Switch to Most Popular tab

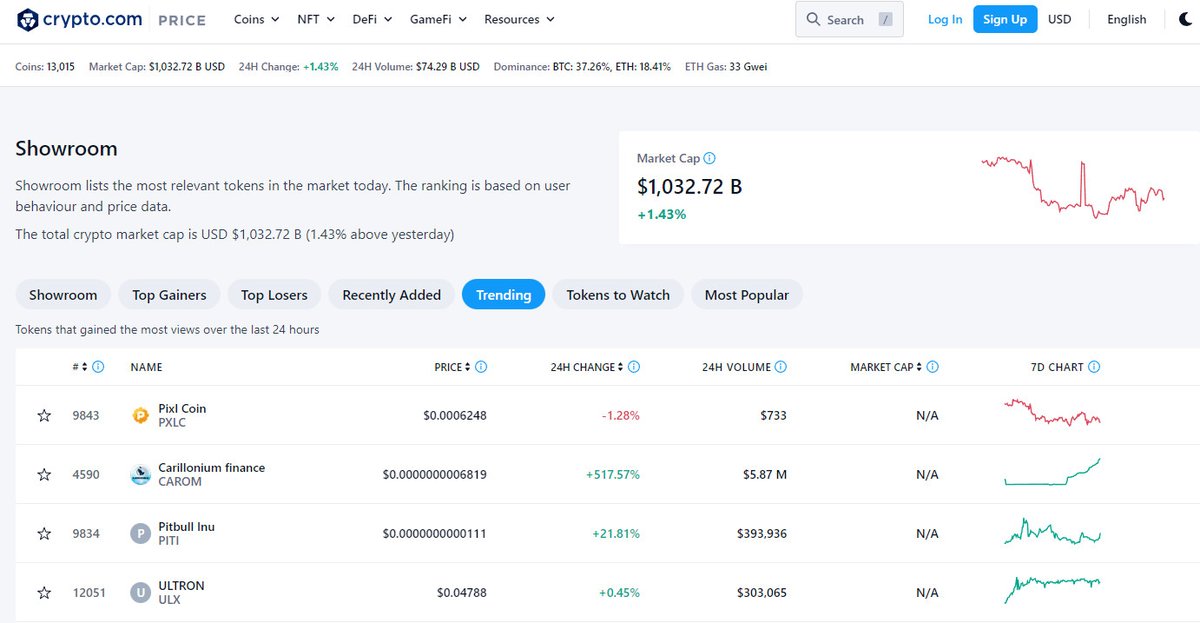pos(746,294)
